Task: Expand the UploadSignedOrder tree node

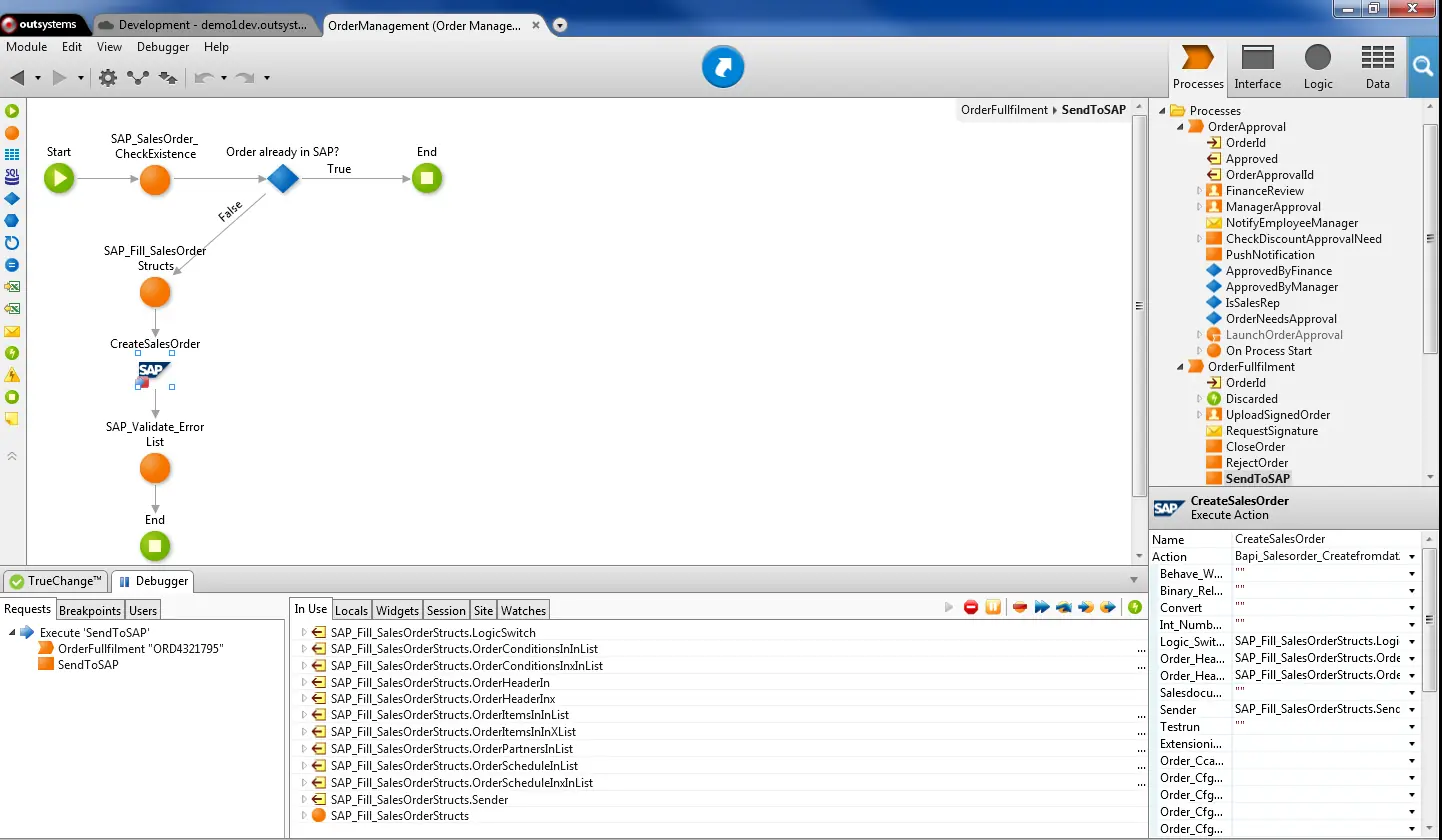Action: (x=1199, y=415)
